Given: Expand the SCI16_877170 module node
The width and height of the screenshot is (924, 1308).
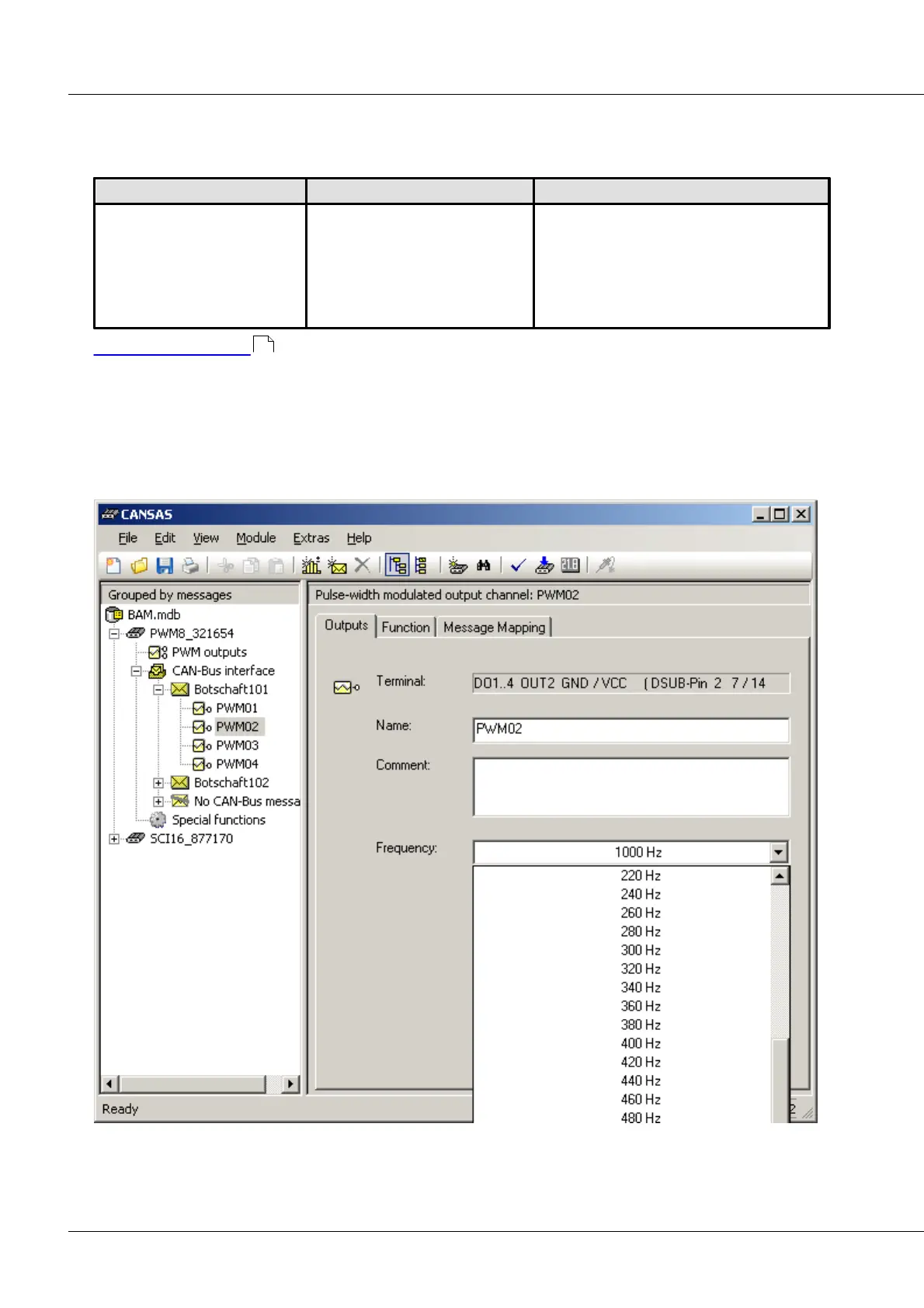Looking at the screenshot, I should pyautogui.click(x=114, y=838).
